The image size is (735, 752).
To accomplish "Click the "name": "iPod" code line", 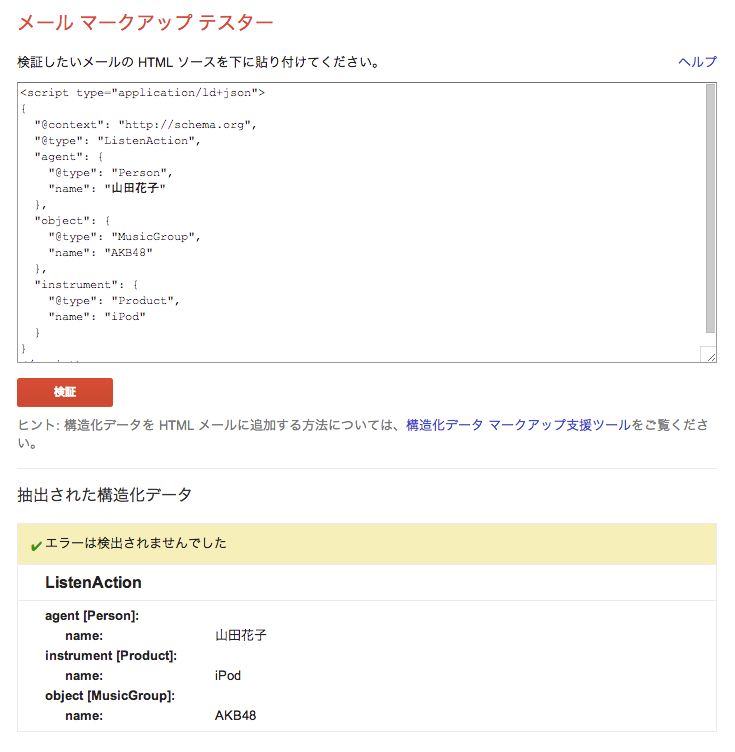I will [x=97, y=317].
